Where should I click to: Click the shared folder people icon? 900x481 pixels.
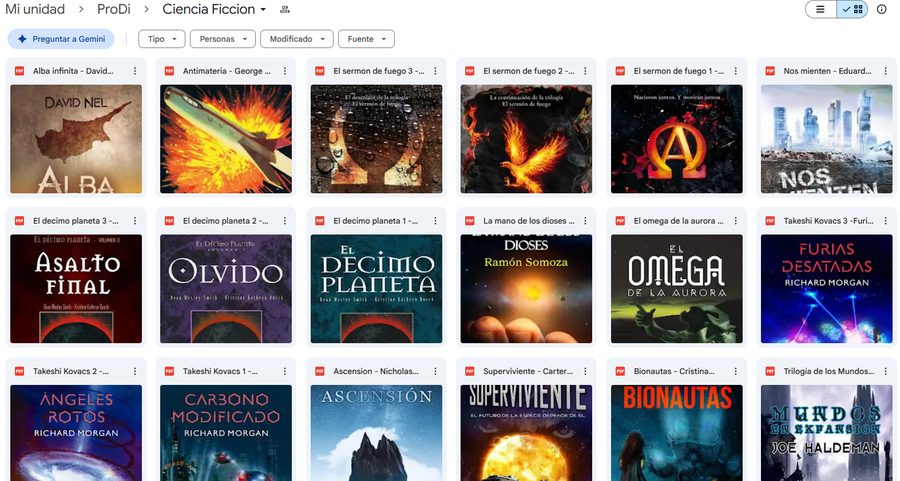pos(285,9)
